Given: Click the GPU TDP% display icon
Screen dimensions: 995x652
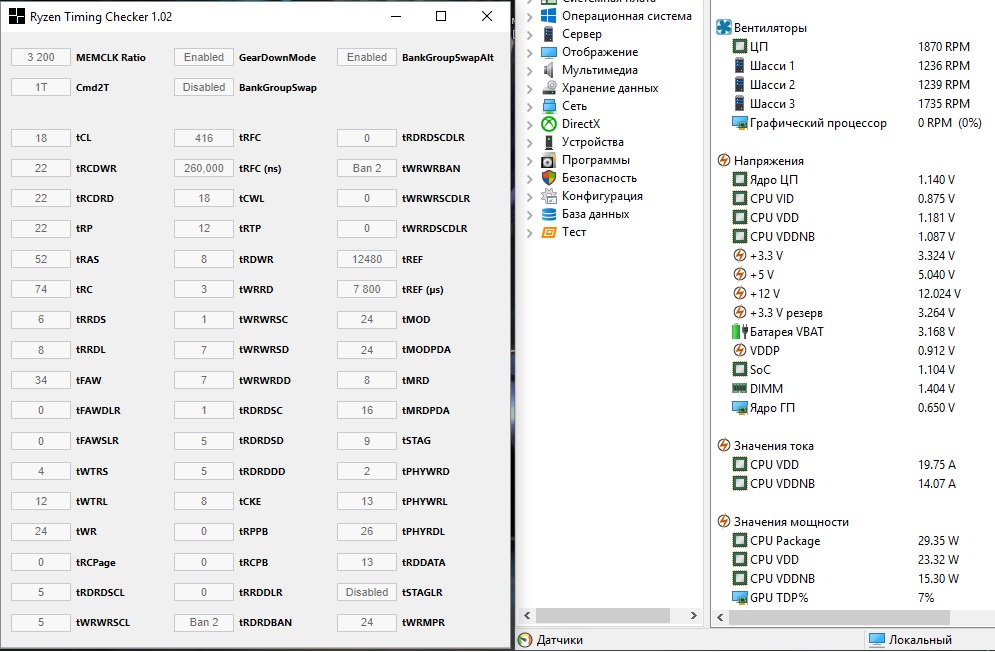Looking at the screenshot, I should coord(740,597).
